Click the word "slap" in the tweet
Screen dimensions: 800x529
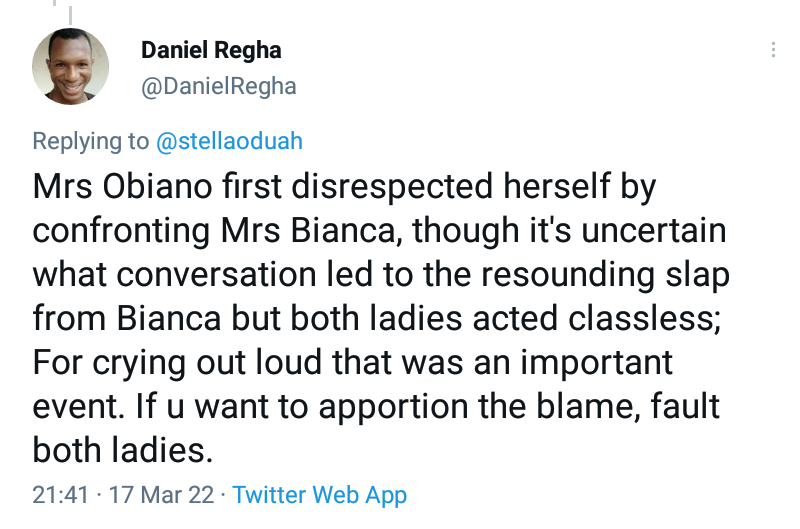[693, 275]
